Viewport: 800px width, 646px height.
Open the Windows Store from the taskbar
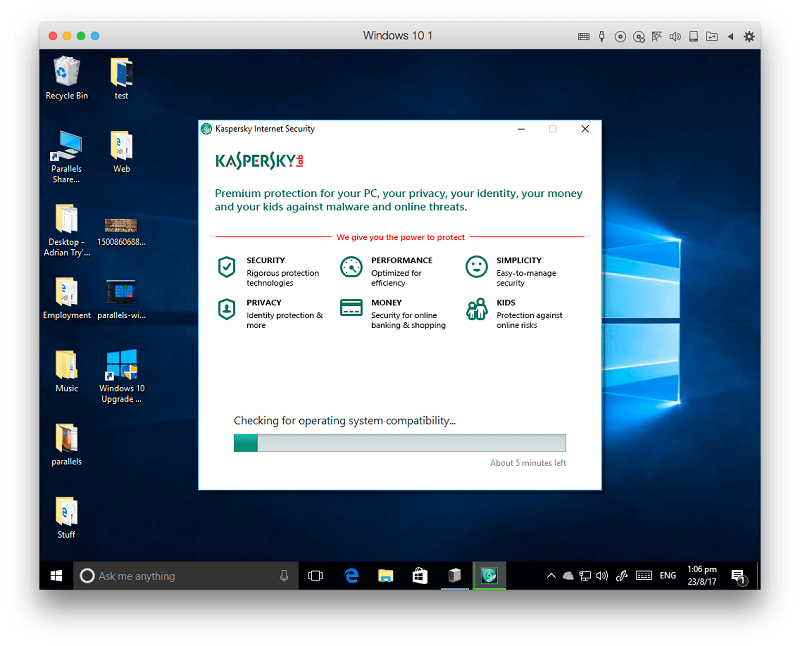click(420, 576)
